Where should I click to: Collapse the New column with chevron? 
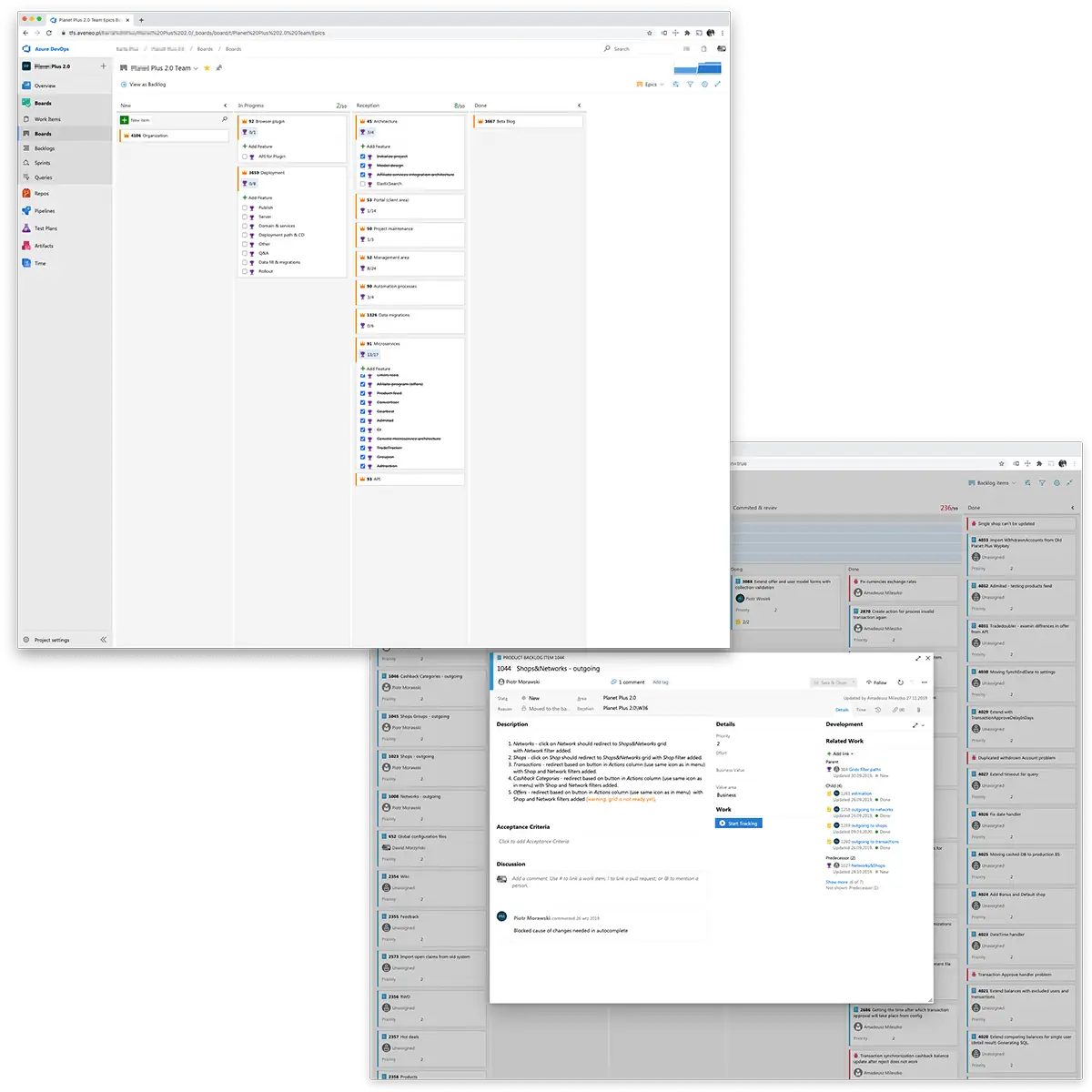225,106
